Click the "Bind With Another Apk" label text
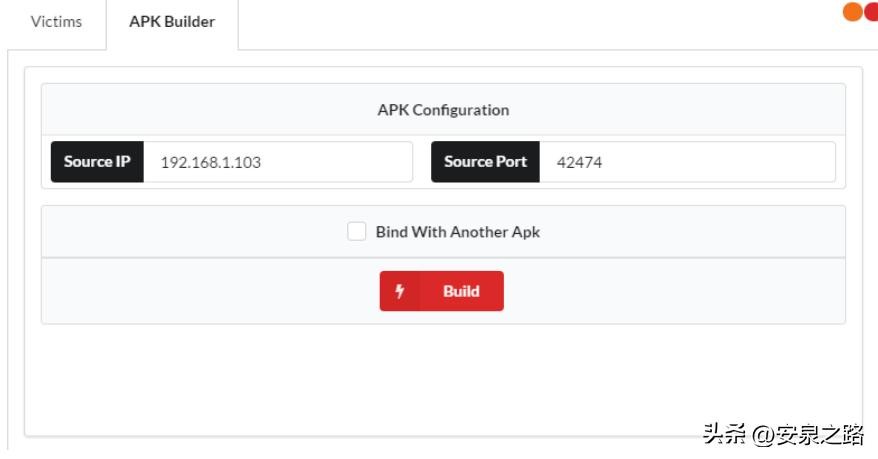 point(457,232)
